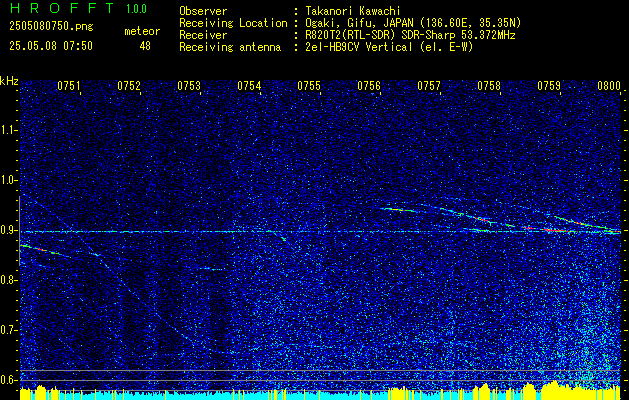Image resolution: width=629 pixels, height=400 pixels.
Task: Click the Receiving Location Ogaki, Gifu, JAPAN value
Action: 413,23
